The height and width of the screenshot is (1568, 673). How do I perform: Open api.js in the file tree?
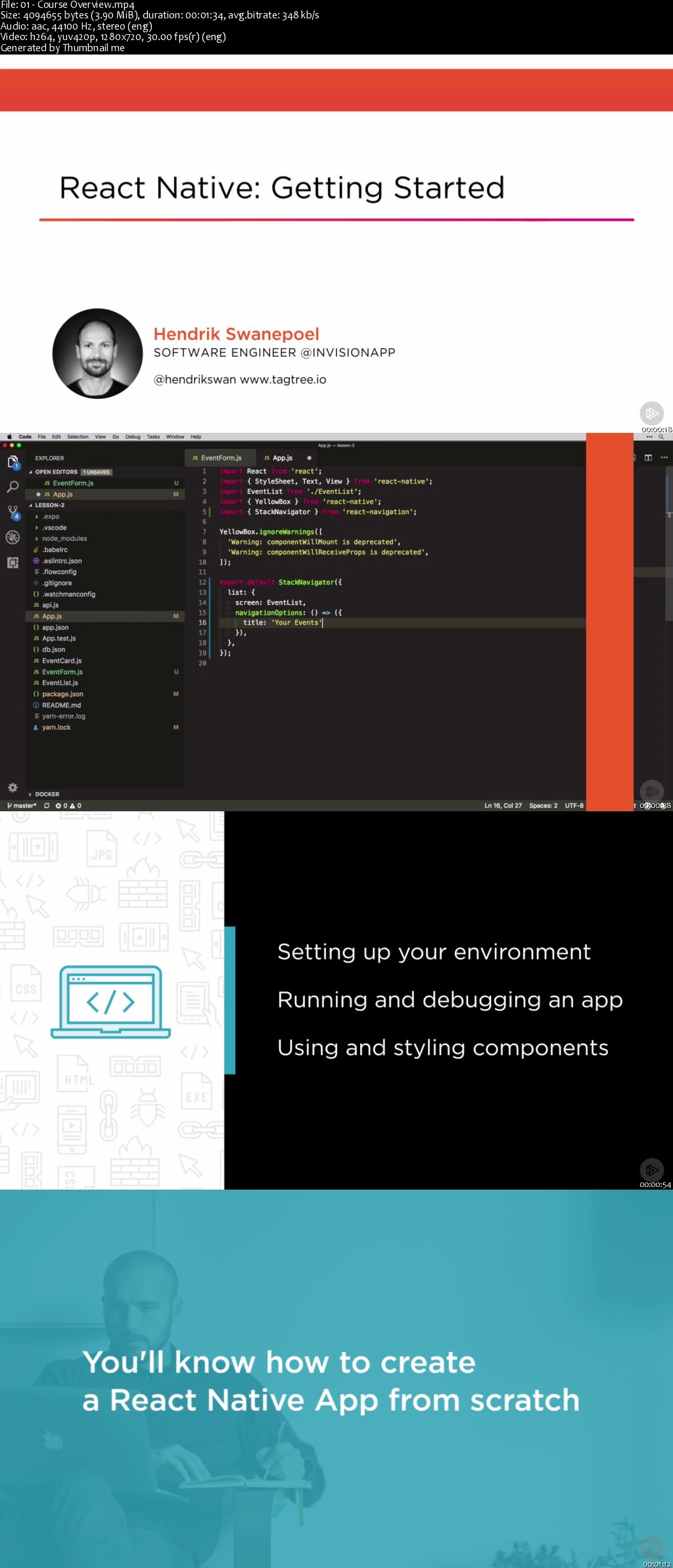(x=105, y=605)
